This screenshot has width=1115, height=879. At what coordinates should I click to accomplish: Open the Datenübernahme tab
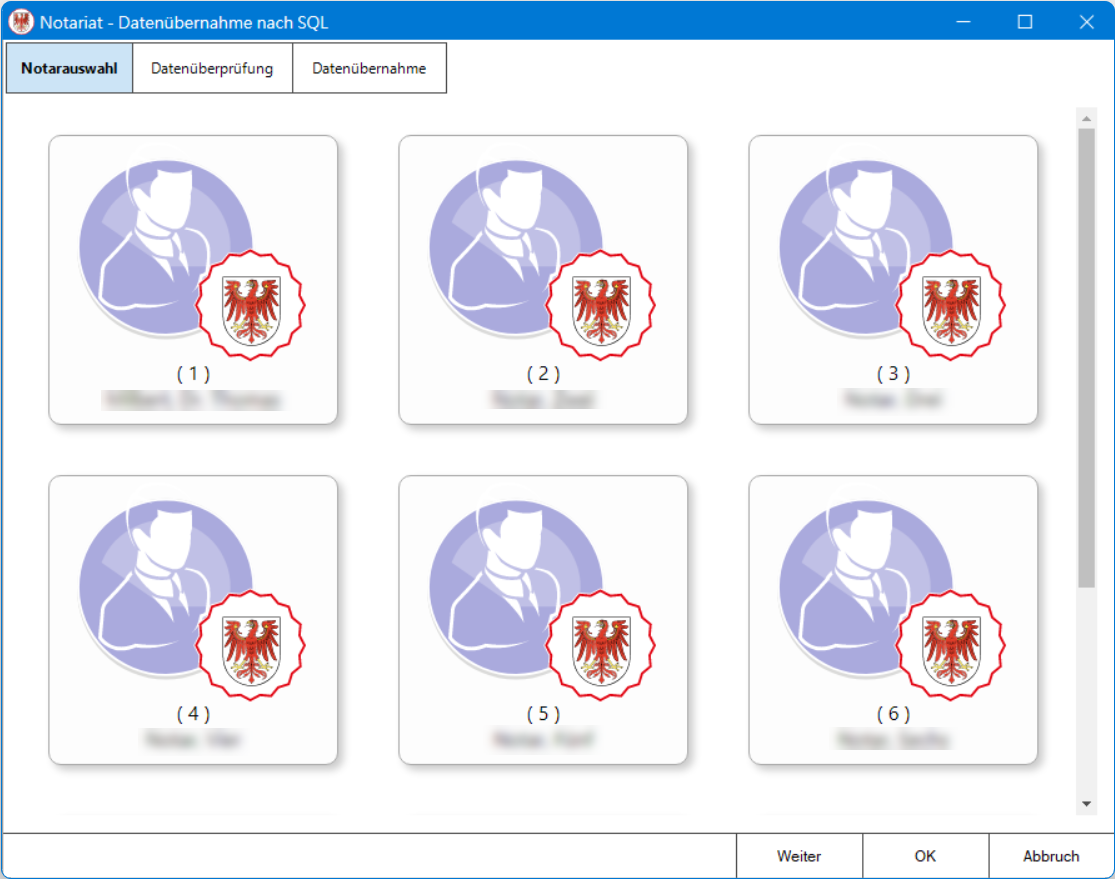(x=369, y=69)
